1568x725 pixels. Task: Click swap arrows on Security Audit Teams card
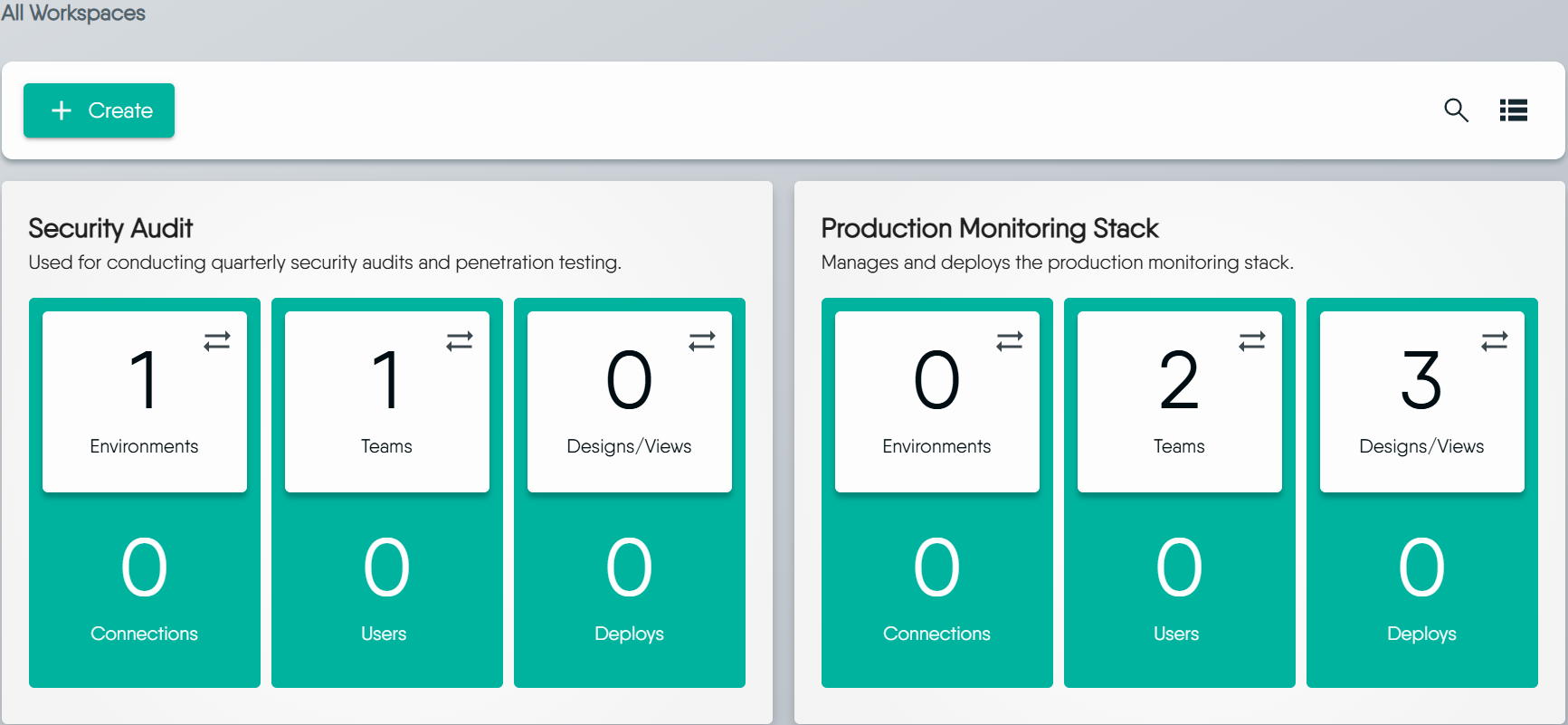(460, 341)
